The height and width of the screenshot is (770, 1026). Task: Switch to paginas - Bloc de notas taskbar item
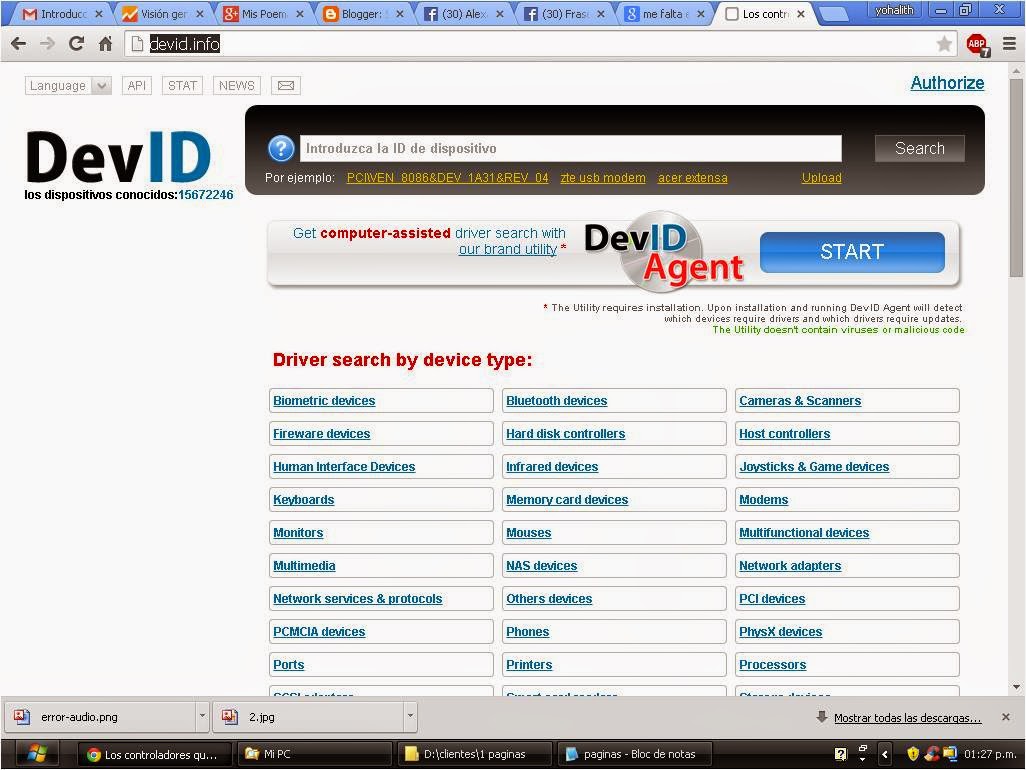pyautogui.click(x=636, y=754)
